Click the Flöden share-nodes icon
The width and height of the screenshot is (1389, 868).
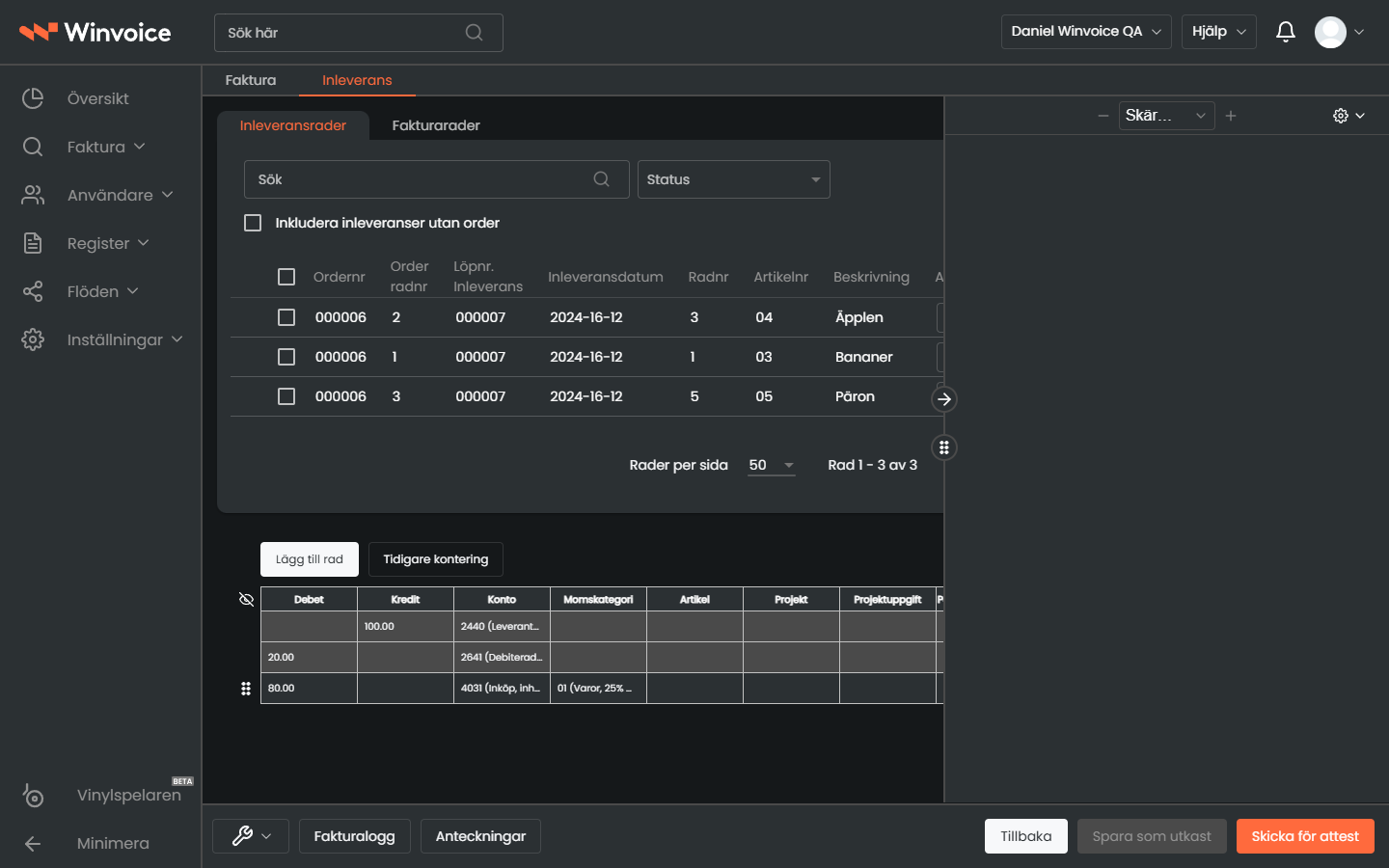click(33, 291)
